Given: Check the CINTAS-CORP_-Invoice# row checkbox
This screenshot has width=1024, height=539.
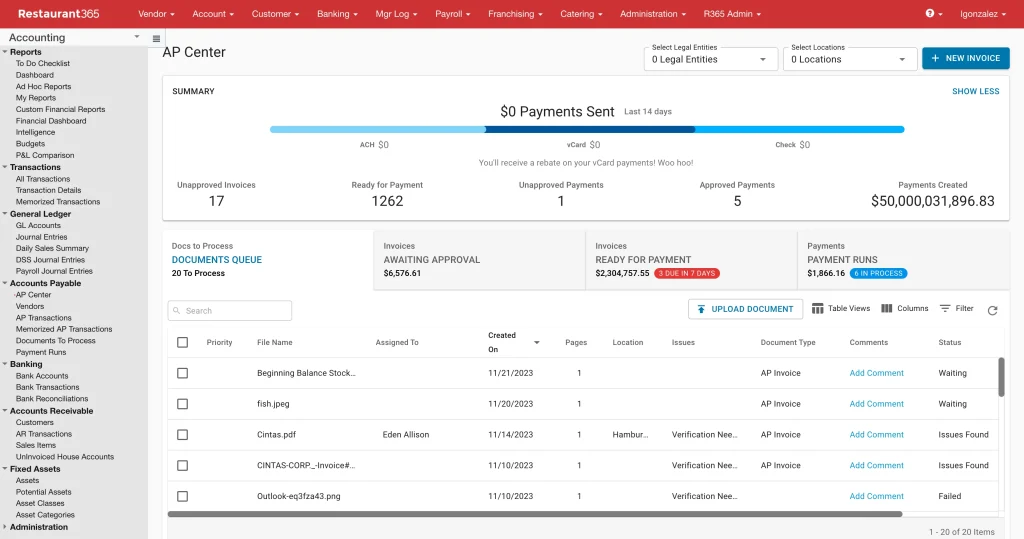Looking at the screenshot, I should tap(182, 465).
